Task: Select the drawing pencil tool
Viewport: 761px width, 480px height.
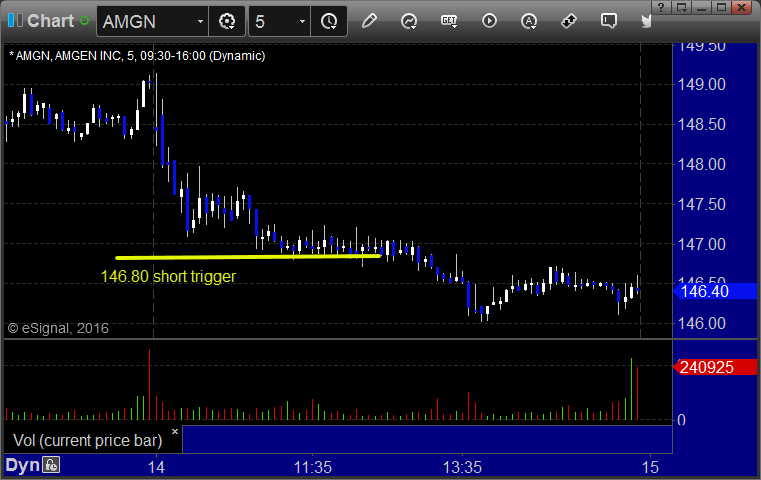Action: (x=369, y=21)
